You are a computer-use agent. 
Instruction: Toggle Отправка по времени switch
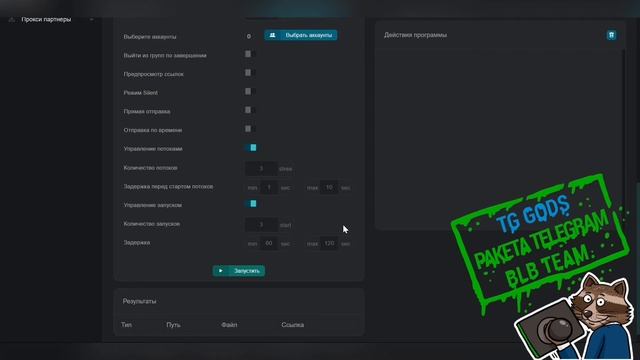(x=250, y=129)
